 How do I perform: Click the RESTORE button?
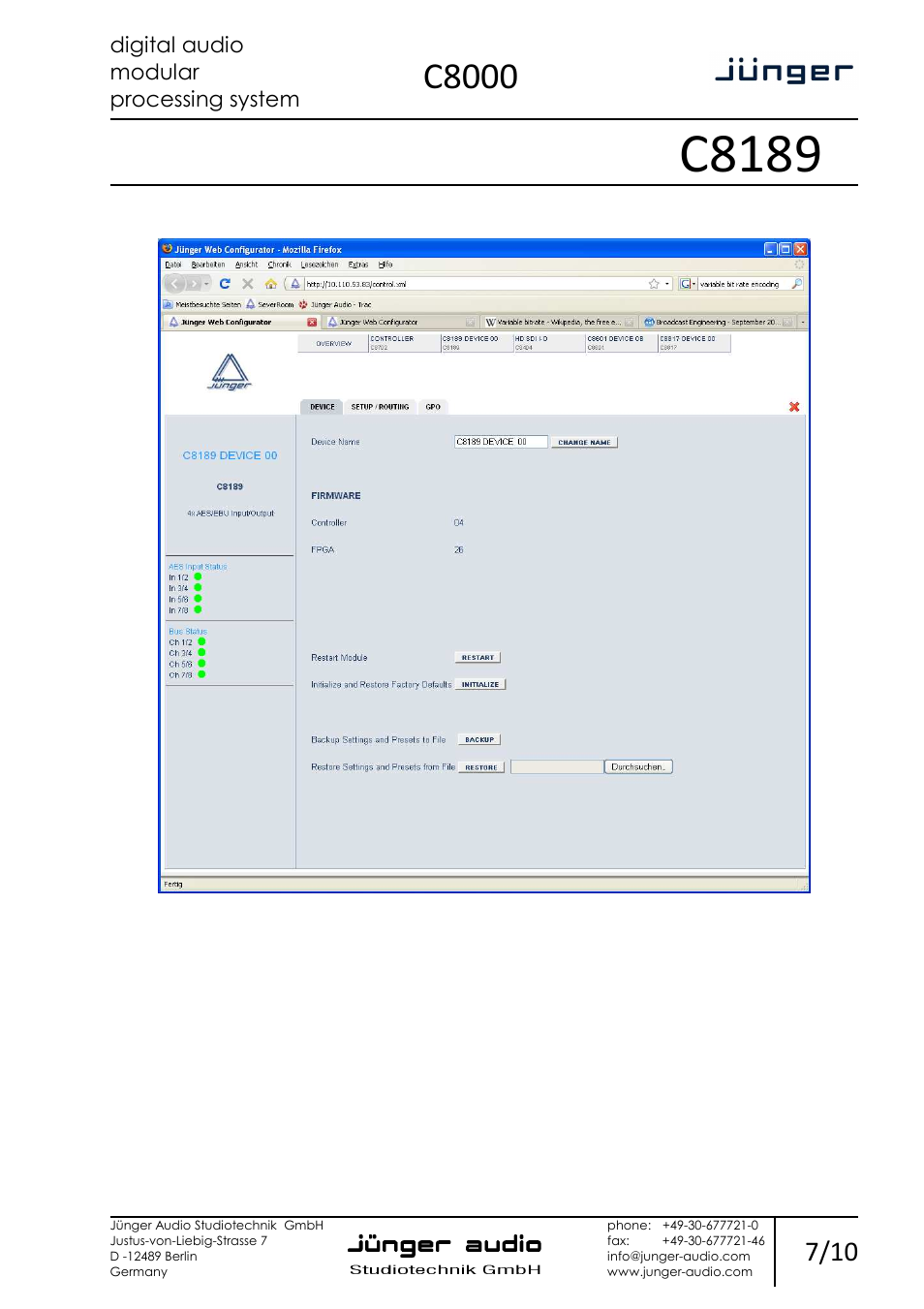481,767
